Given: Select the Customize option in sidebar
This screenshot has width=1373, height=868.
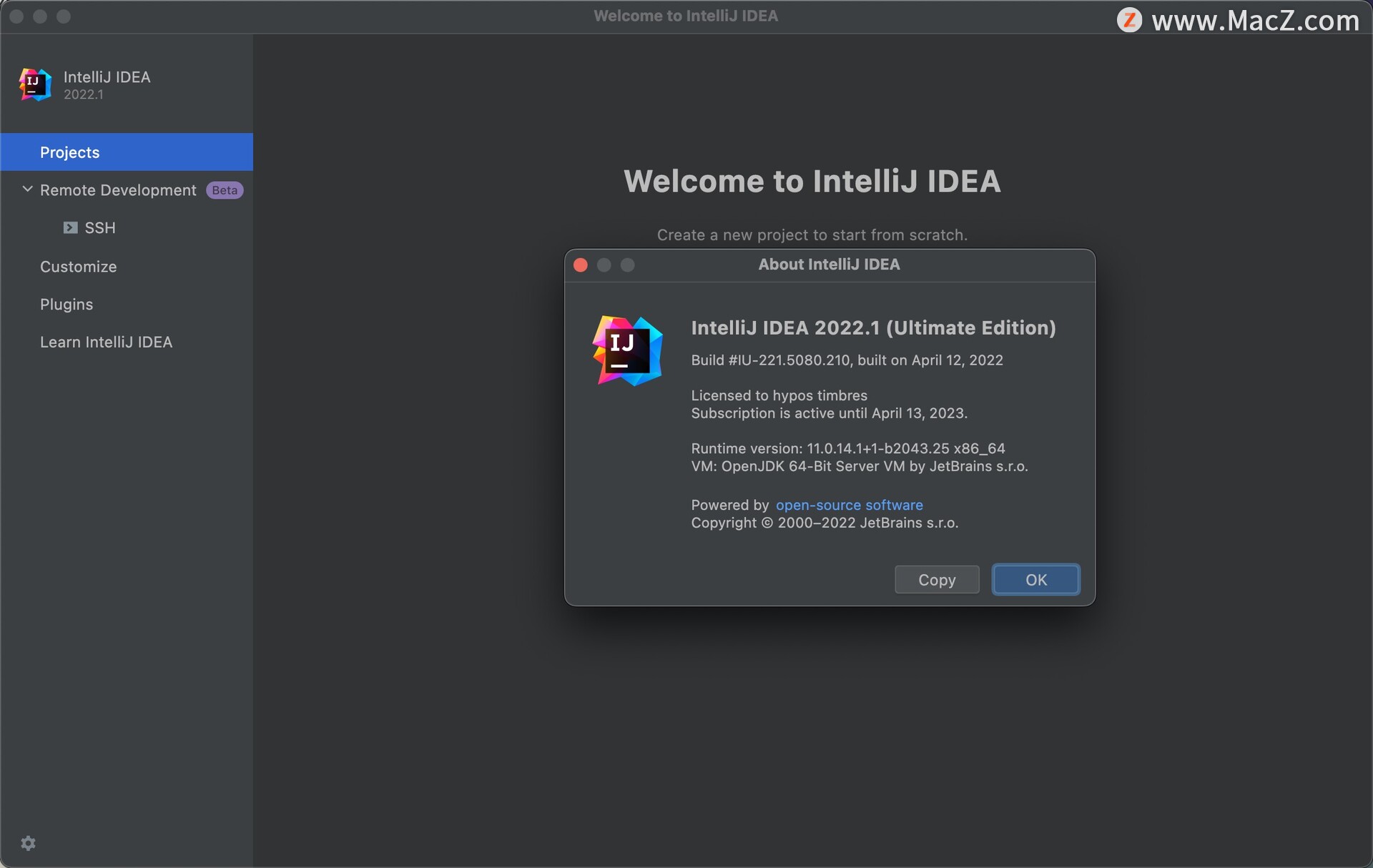Looking at the screenshot, I should click(78, 266).
